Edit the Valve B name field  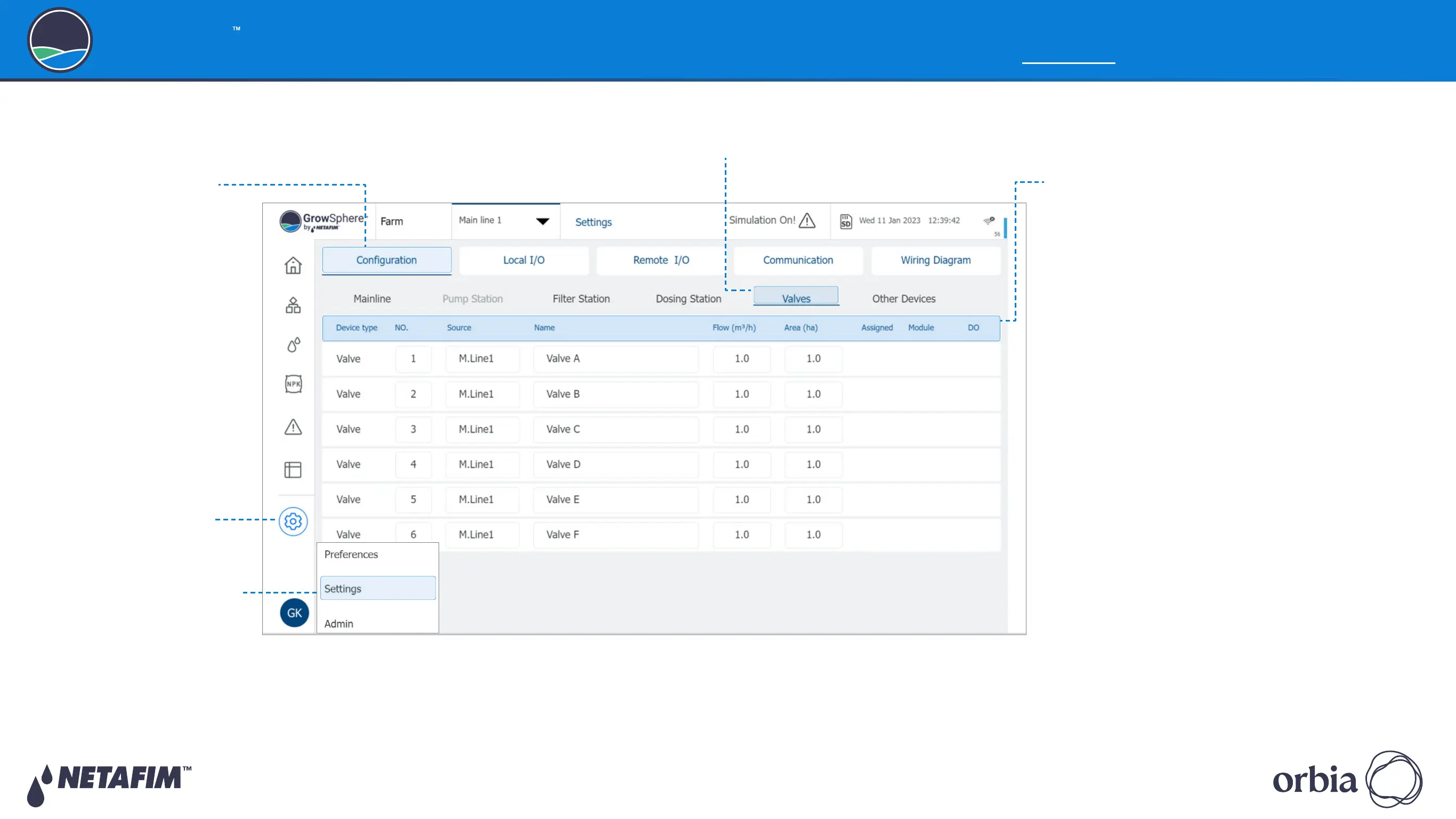[x=616, y=394]
